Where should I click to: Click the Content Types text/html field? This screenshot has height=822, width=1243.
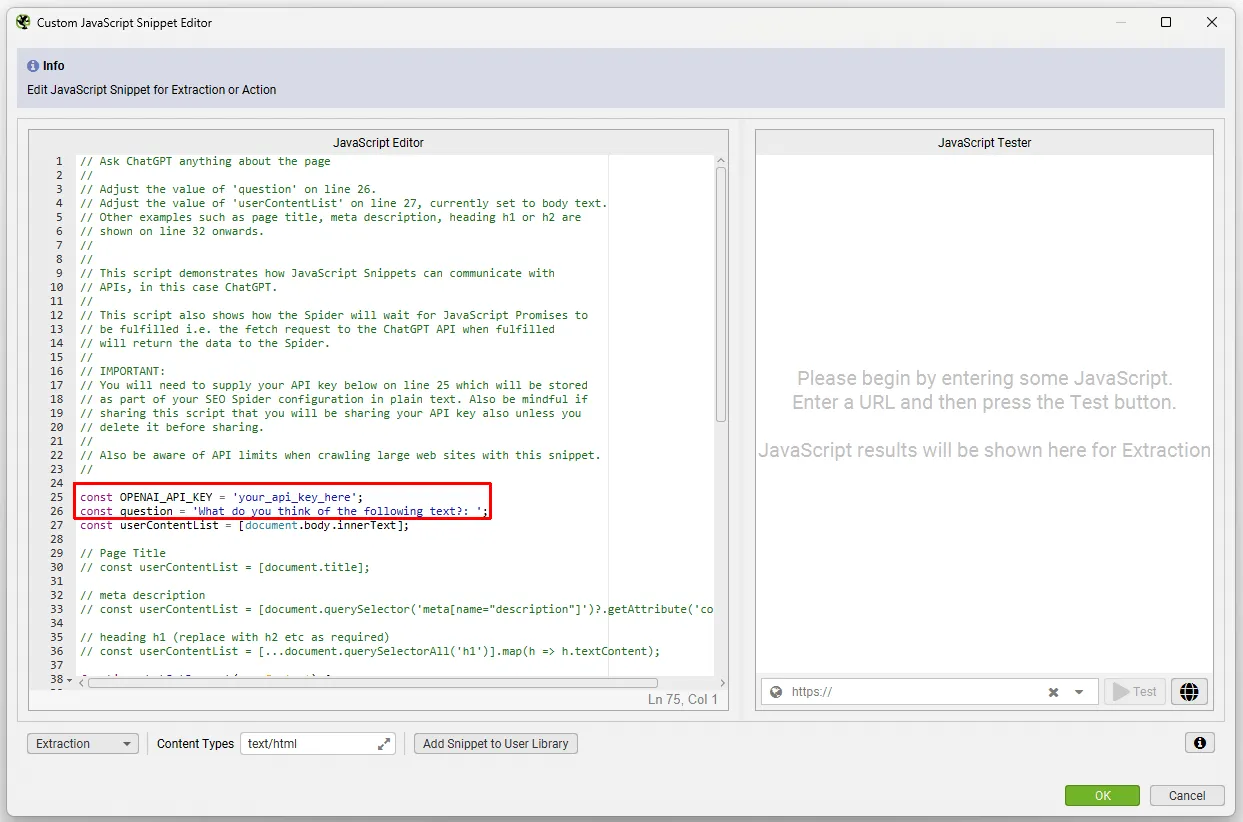click(x=308, y=744)
